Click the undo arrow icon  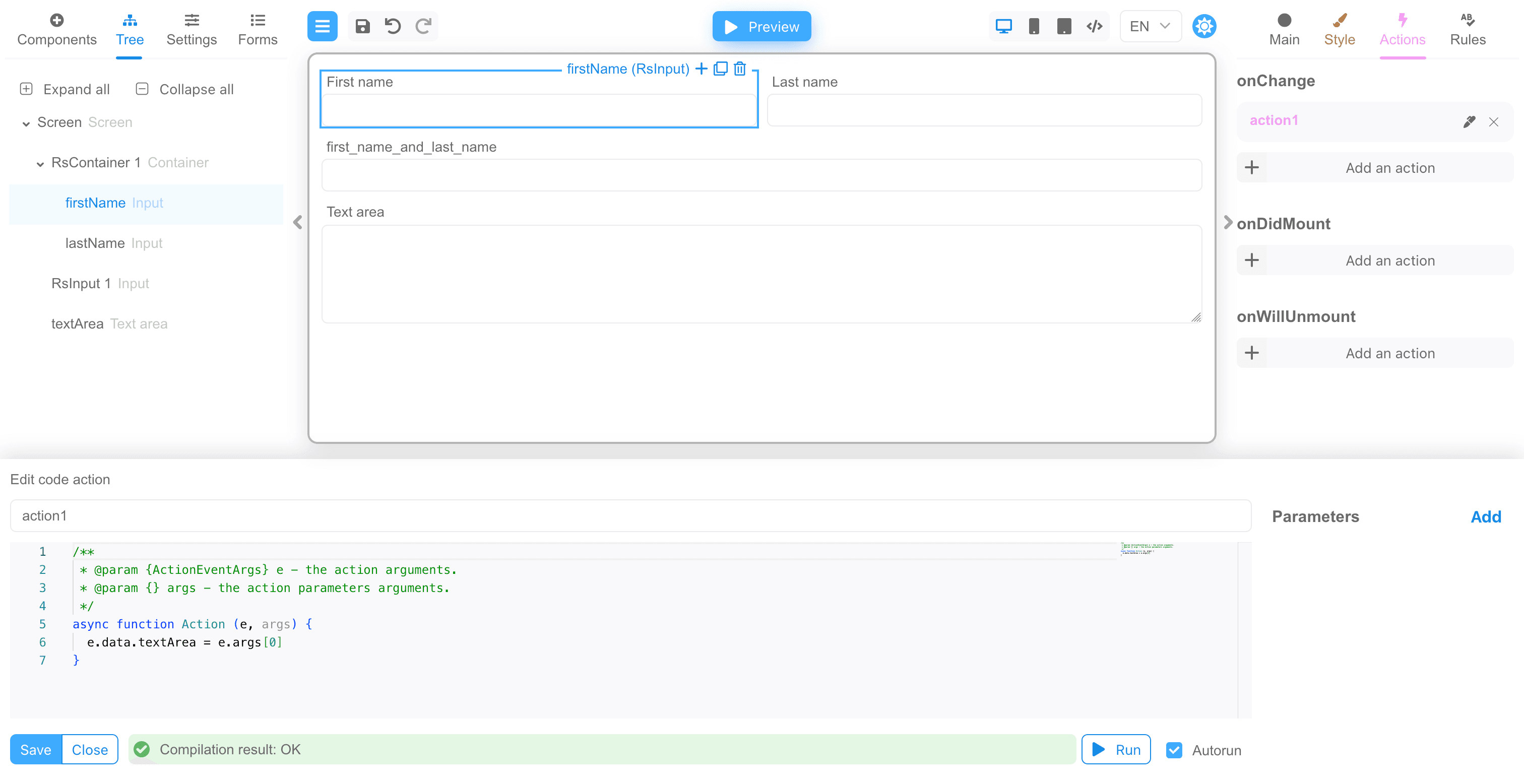tap(392, 26)
